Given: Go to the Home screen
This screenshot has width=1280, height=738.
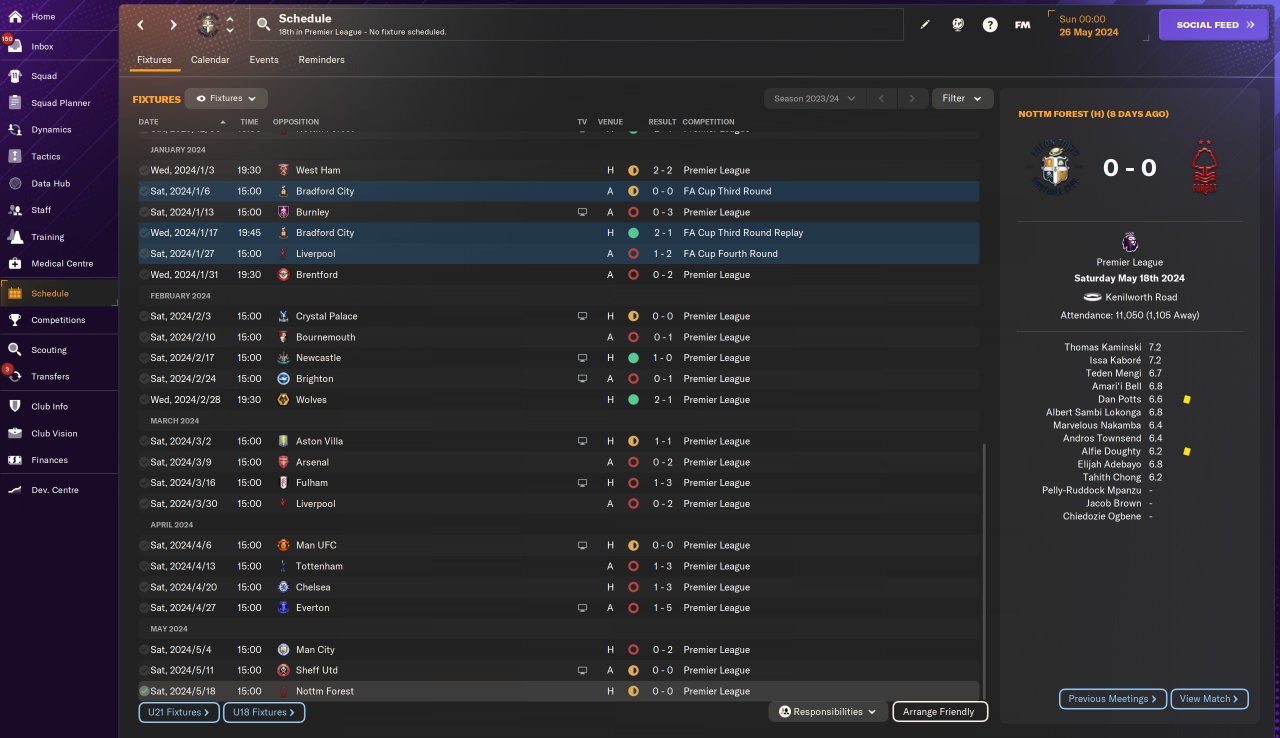Looking at the screenshot, I should pyautogui.click(x=43, y=17).
